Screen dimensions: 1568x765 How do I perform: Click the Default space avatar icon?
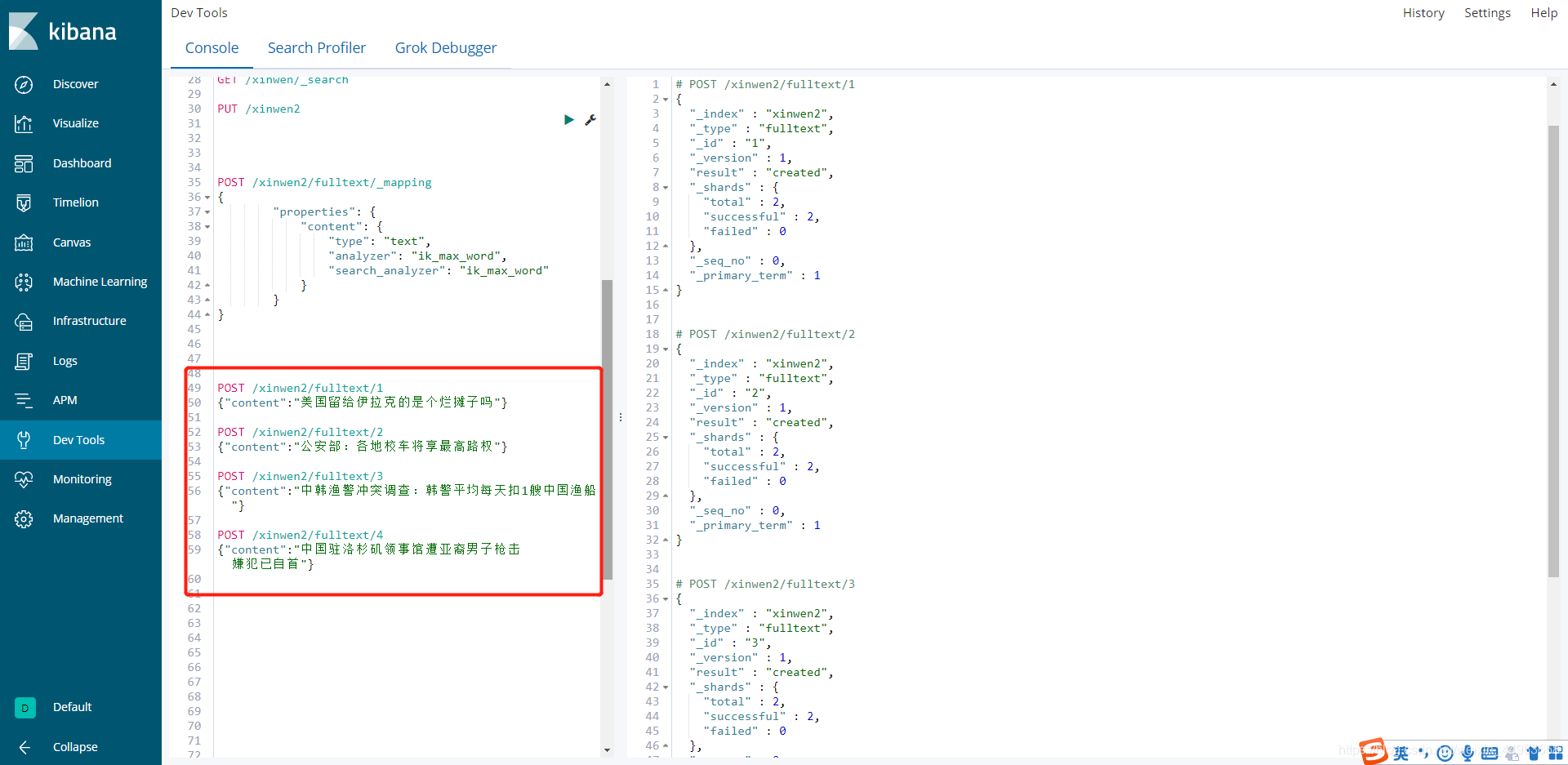click(x=24, y=708)
